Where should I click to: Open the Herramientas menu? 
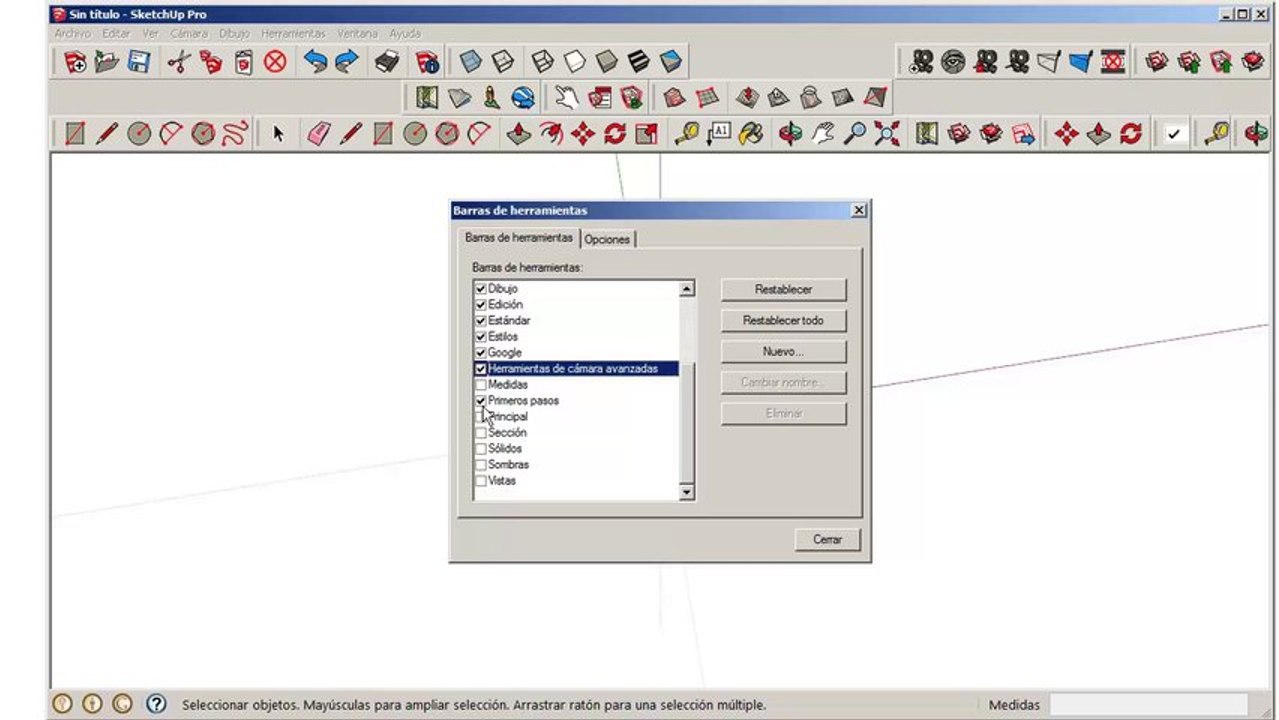click(293, 33)
